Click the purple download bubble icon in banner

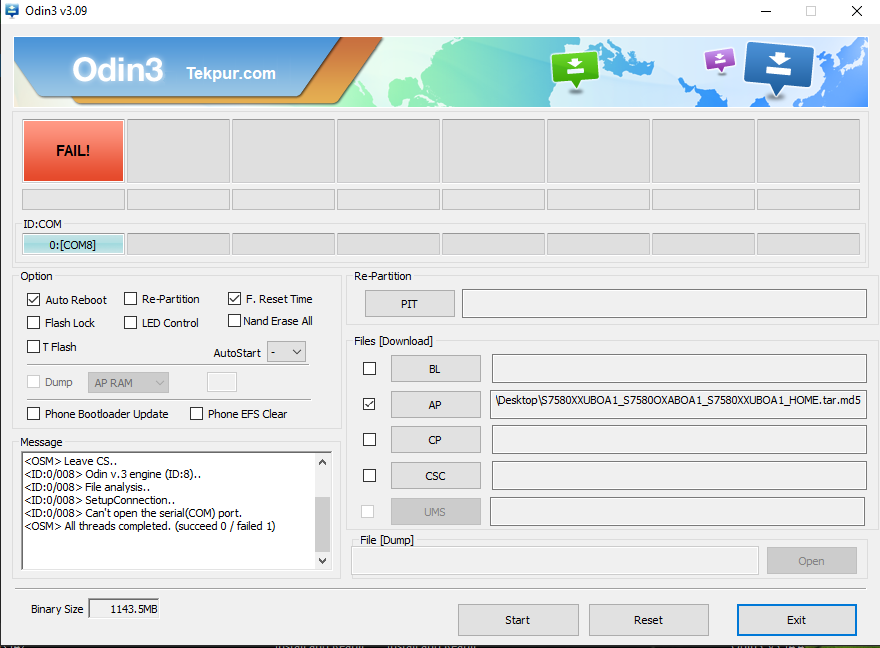click(x=719, y=59)
